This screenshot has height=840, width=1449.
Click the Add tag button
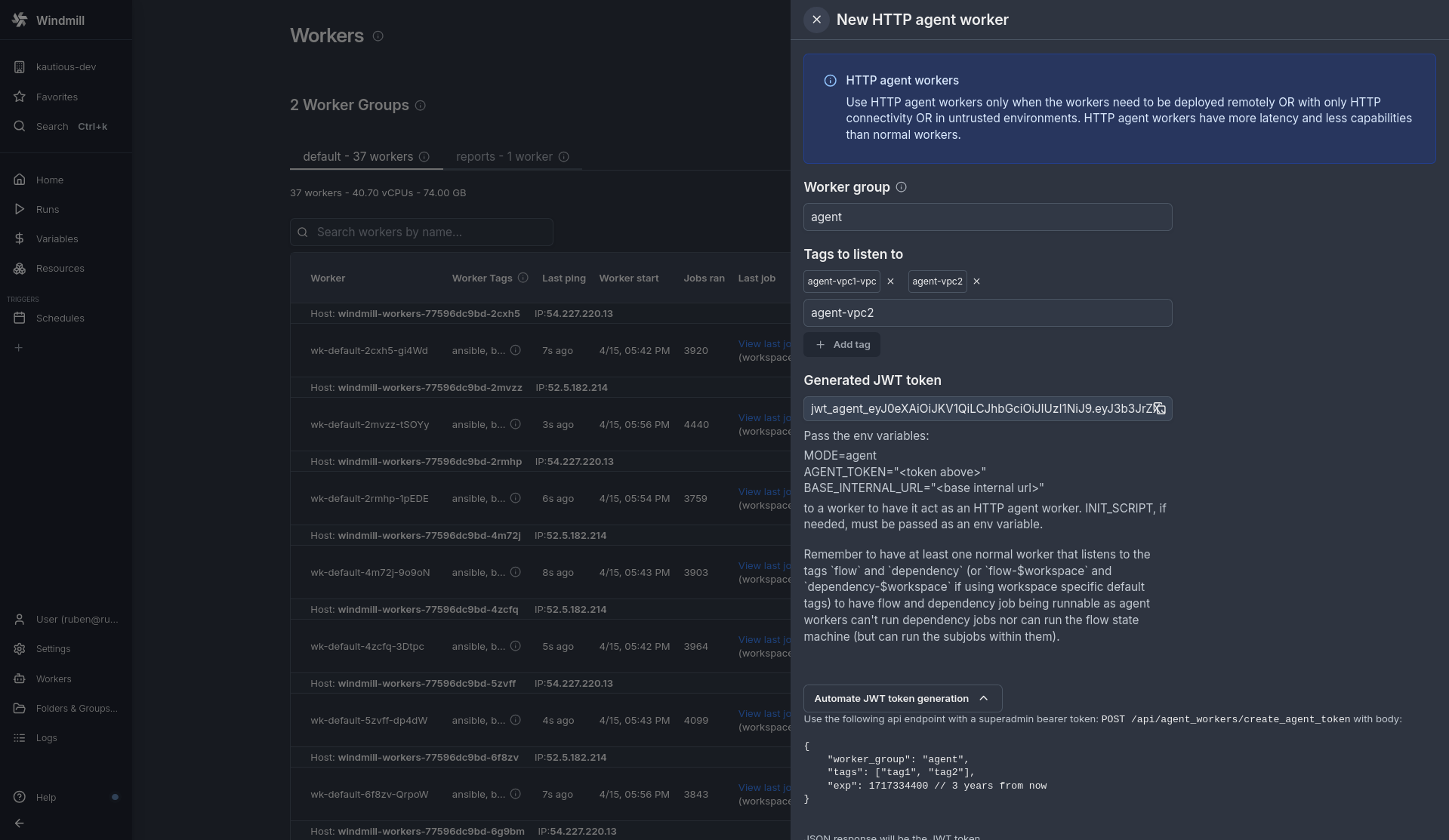click(x=842, y=344)
